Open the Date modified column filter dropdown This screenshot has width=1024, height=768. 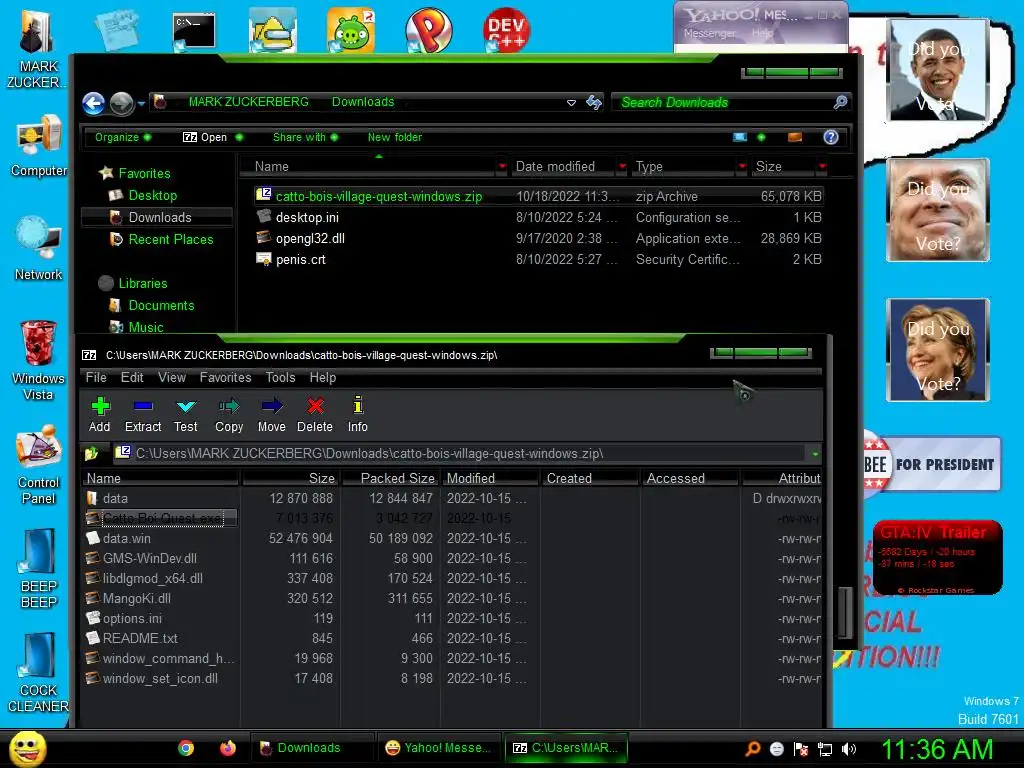coord(622,167)
